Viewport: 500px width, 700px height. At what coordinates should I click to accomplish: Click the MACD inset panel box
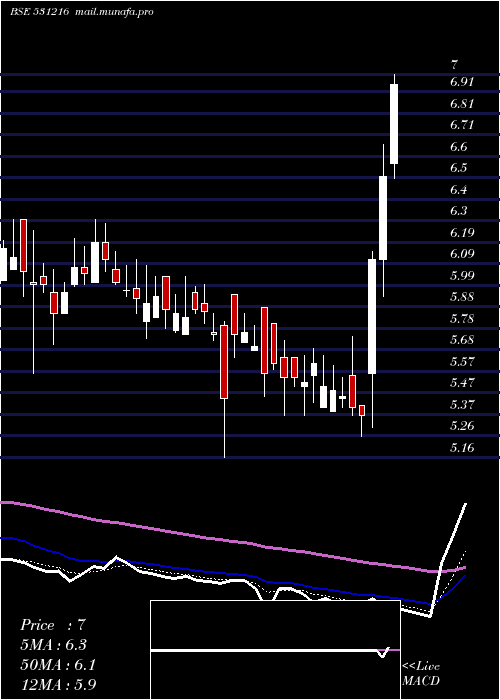pos(275,650)
